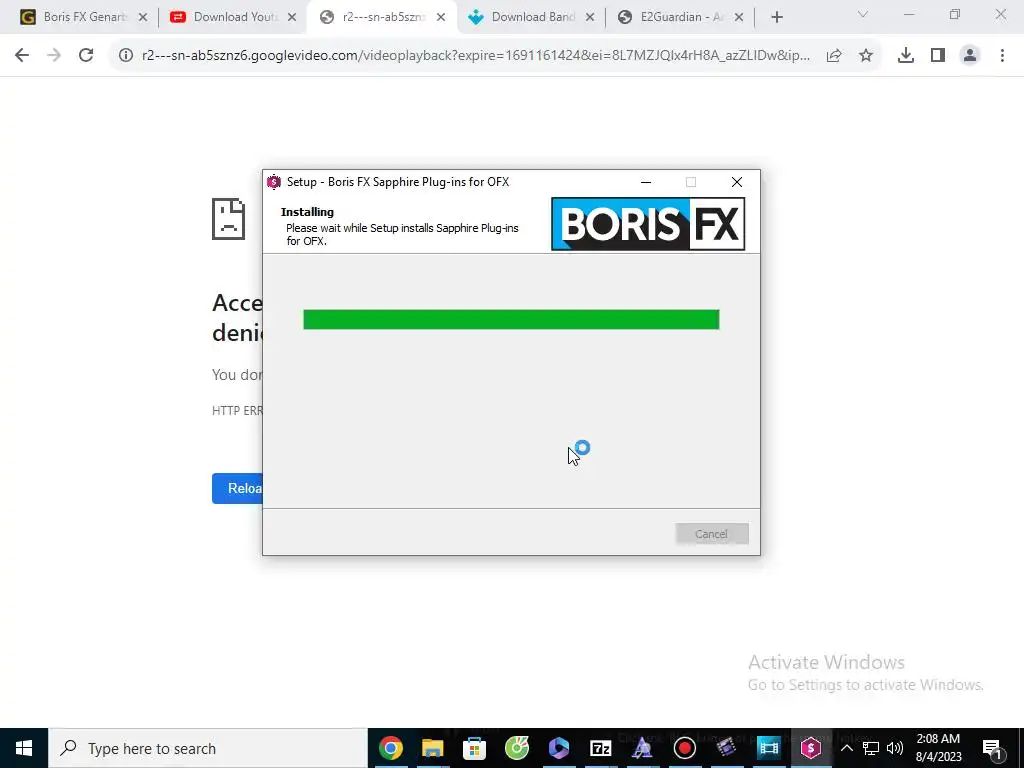This screenshot has height=768, width=1024.
Task: Close the Download Bandicam tab
Action: point(590,17)
